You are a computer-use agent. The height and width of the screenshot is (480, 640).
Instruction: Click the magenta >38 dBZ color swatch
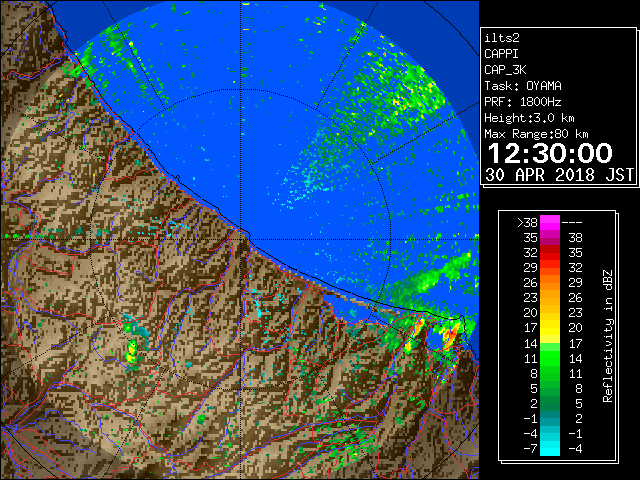click(x=550, y=223)
